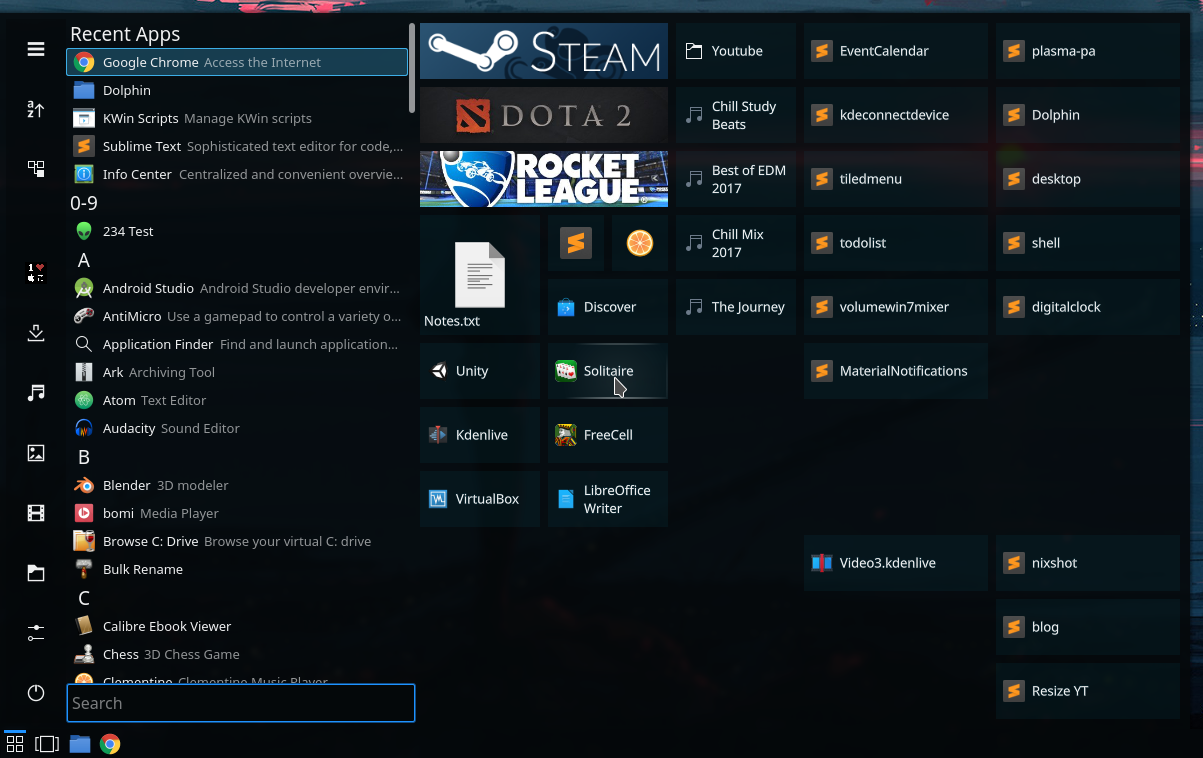
Task: Launch AntiMicro from the app list
Action: click(x=237, y=316)
